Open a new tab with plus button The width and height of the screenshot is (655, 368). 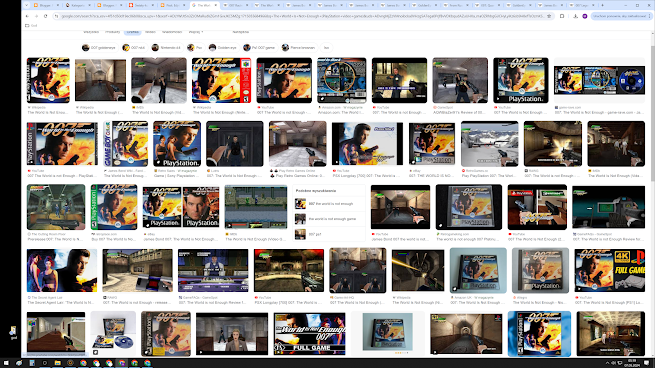click(602, 5)
